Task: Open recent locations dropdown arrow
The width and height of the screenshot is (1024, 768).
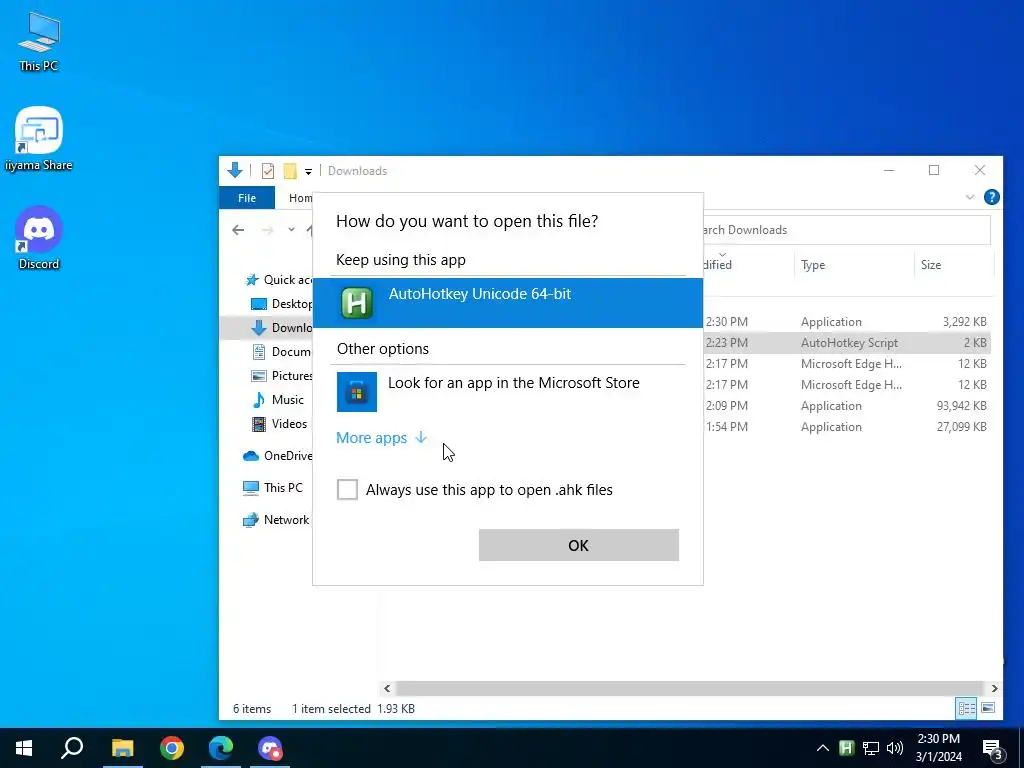Action: 291,230
